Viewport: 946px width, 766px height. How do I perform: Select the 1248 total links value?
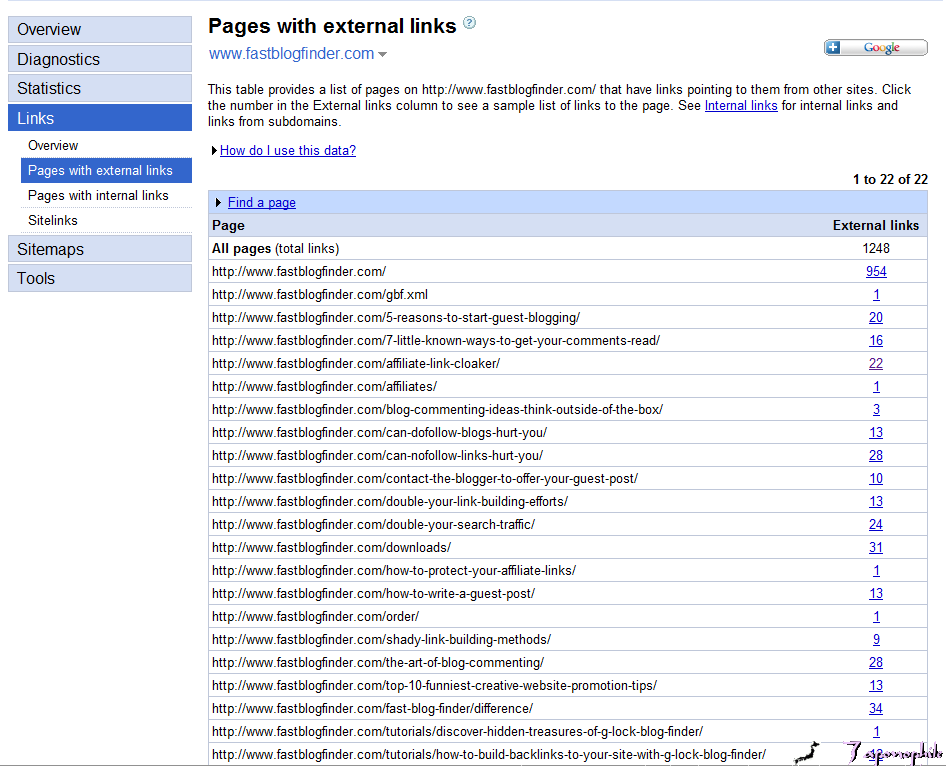876,248
